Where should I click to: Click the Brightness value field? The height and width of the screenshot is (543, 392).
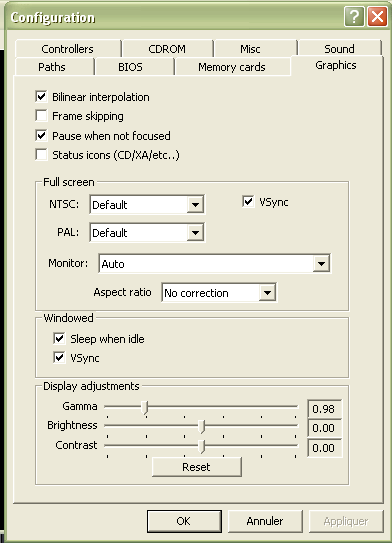click(324, 428)
